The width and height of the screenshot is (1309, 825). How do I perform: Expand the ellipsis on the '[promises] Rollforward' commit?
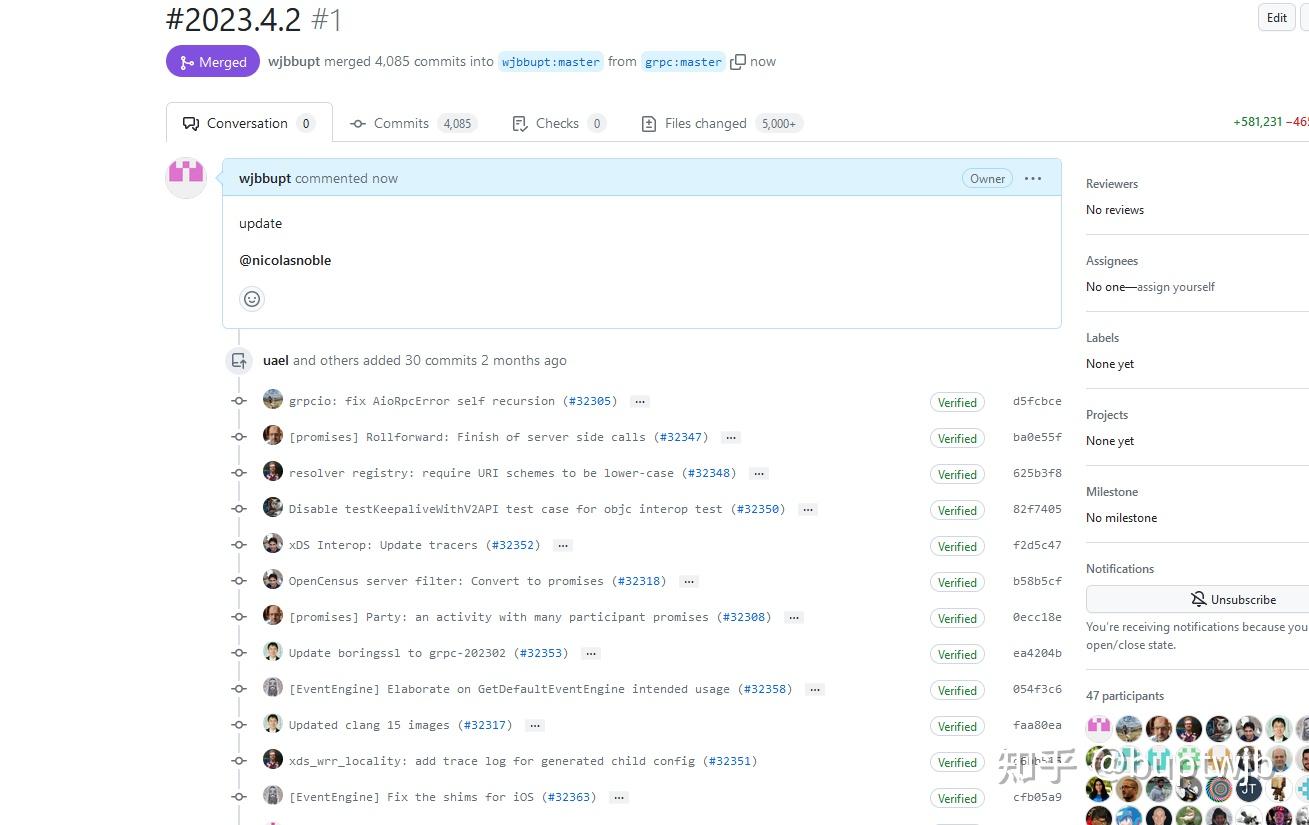[730, 437]
